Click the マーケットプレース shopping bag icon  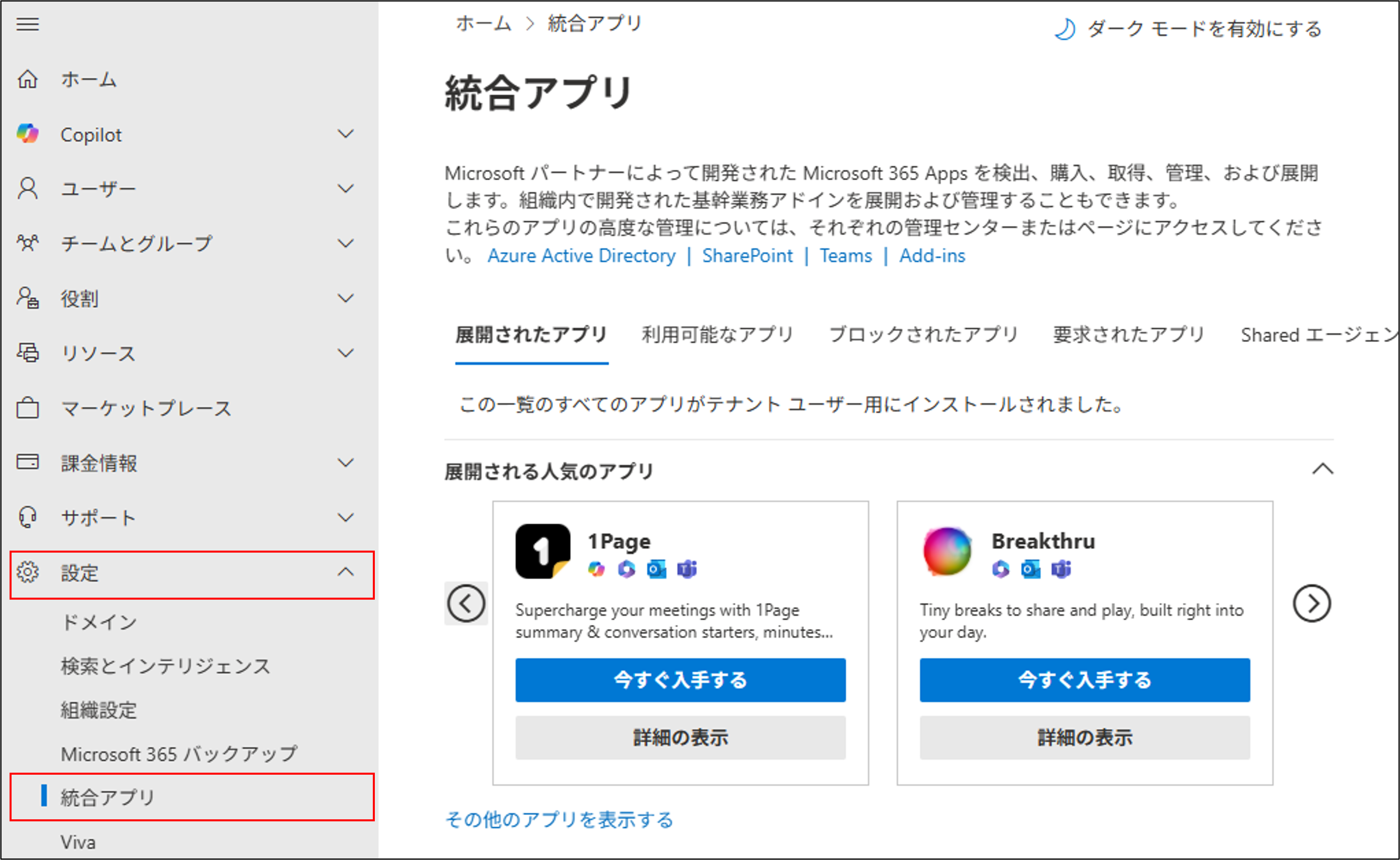[x=27, y=408]
